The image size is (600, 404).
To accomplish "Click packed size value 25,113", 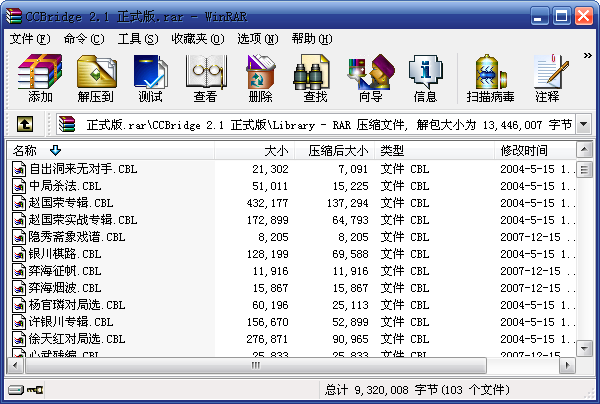I will [350, 305].
